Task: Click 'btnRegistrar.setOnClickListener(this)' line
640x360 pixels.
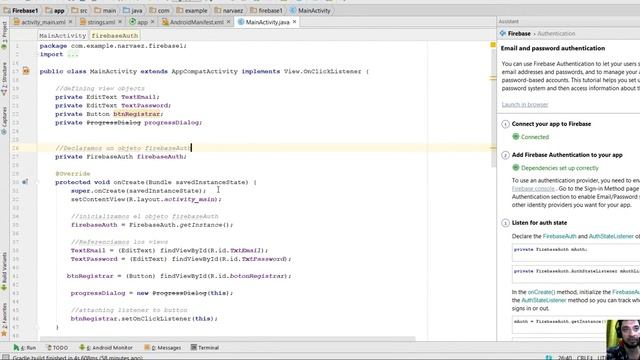Action: pyautogui.click(x=144, y=318)
